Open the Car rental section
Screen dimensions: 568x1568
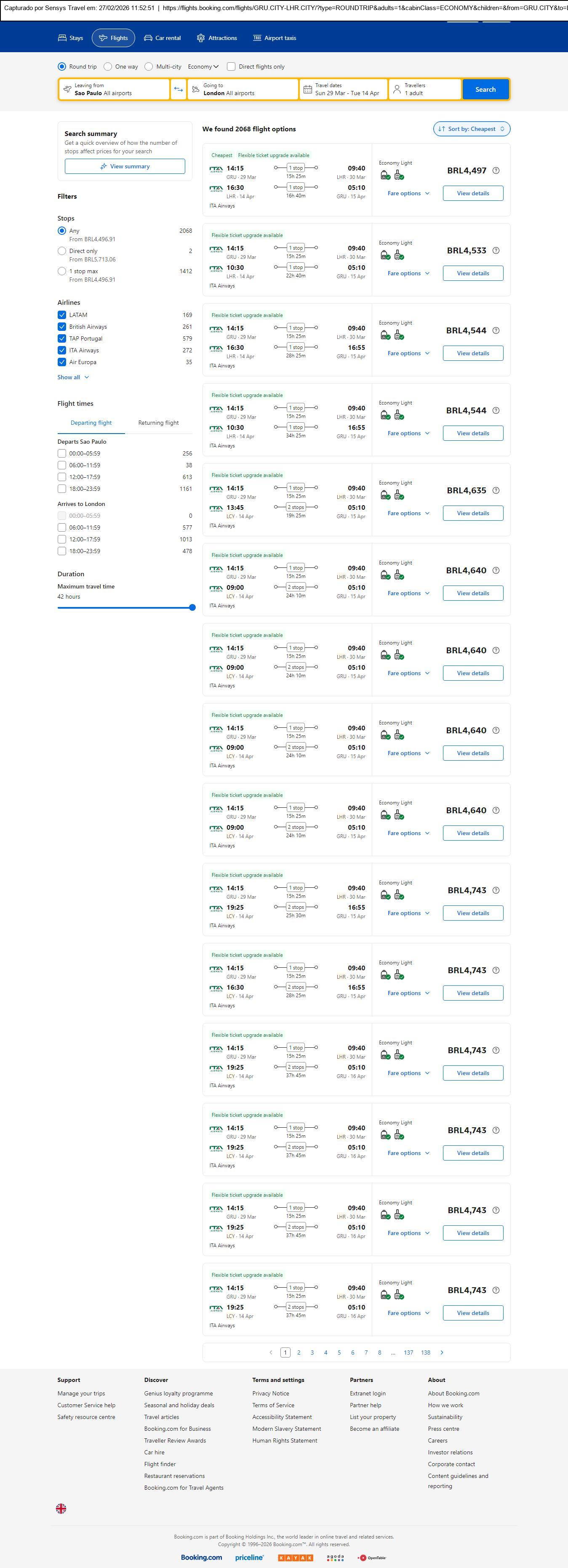click(x=162, y=38)
